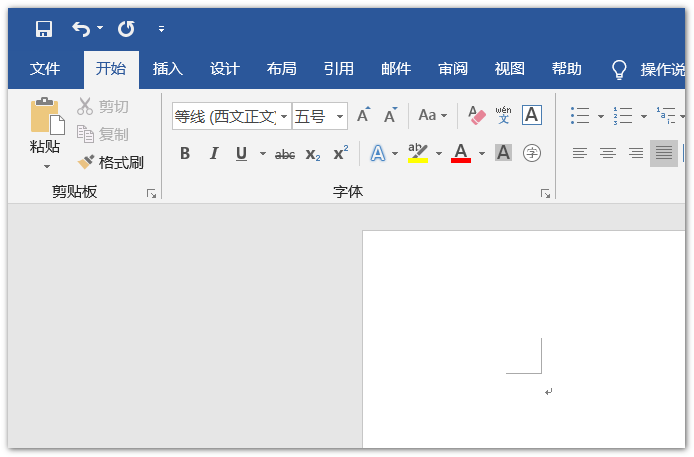This screenshot has width=694, height=457.
Task: Open the 文件 tab
Action: [45, 69]
